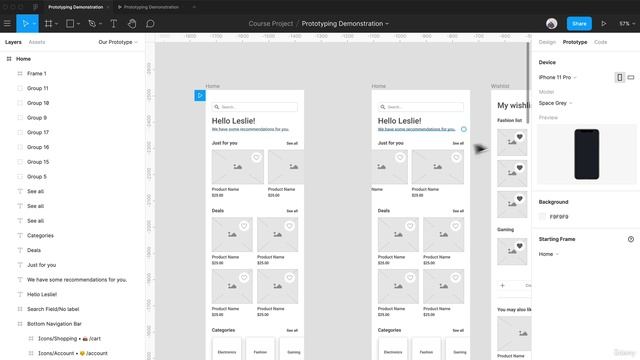640x360 pixels.
Task: Present the prototype with play icon
Action: [604, 24]
